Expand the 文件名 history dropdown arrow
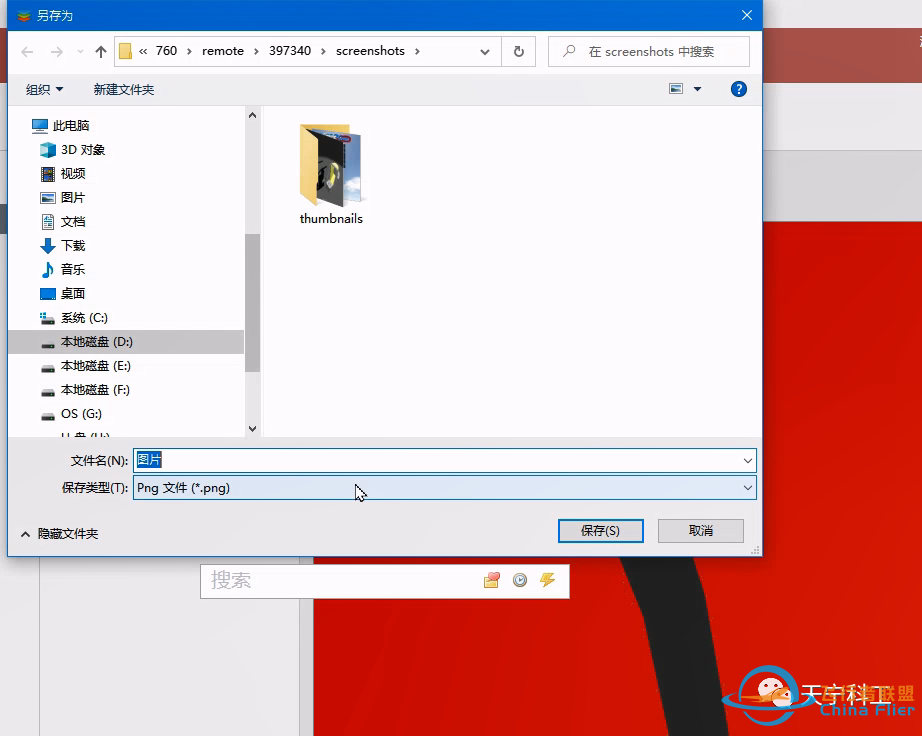This screenshot has height=736, width=922. click(x=747, y=460)
